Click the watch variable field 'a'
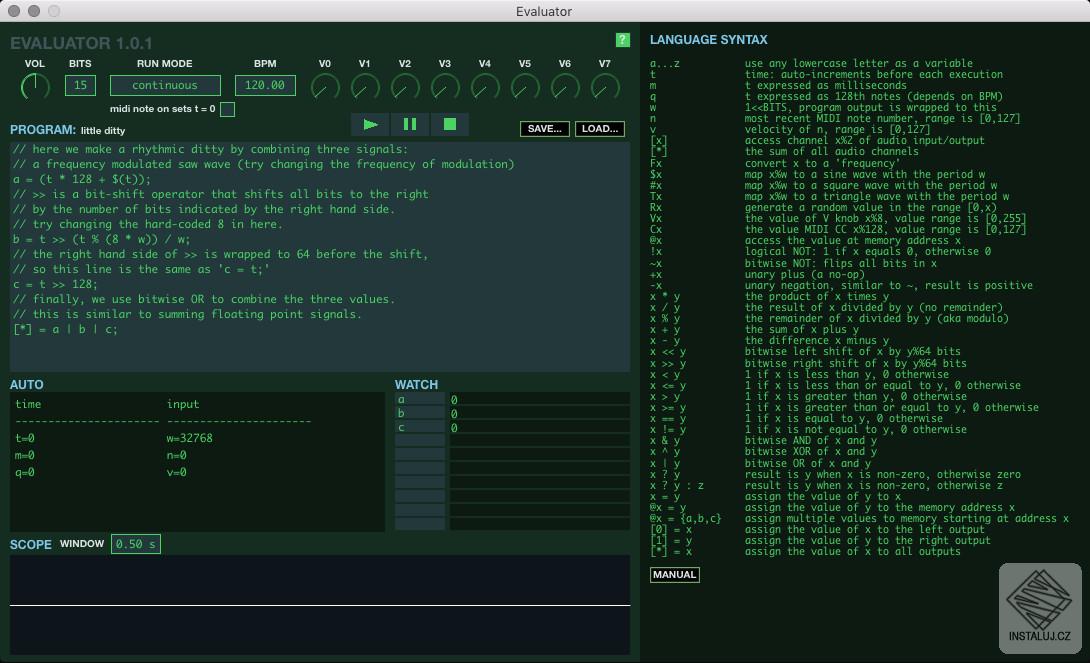This screenshot has height=663, width=1090. [x=419, y=400]
